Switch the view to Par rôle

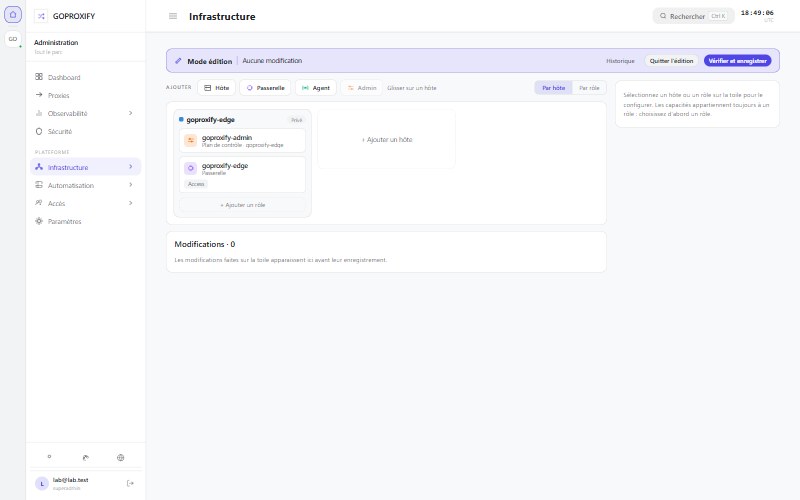coord(589,88)
